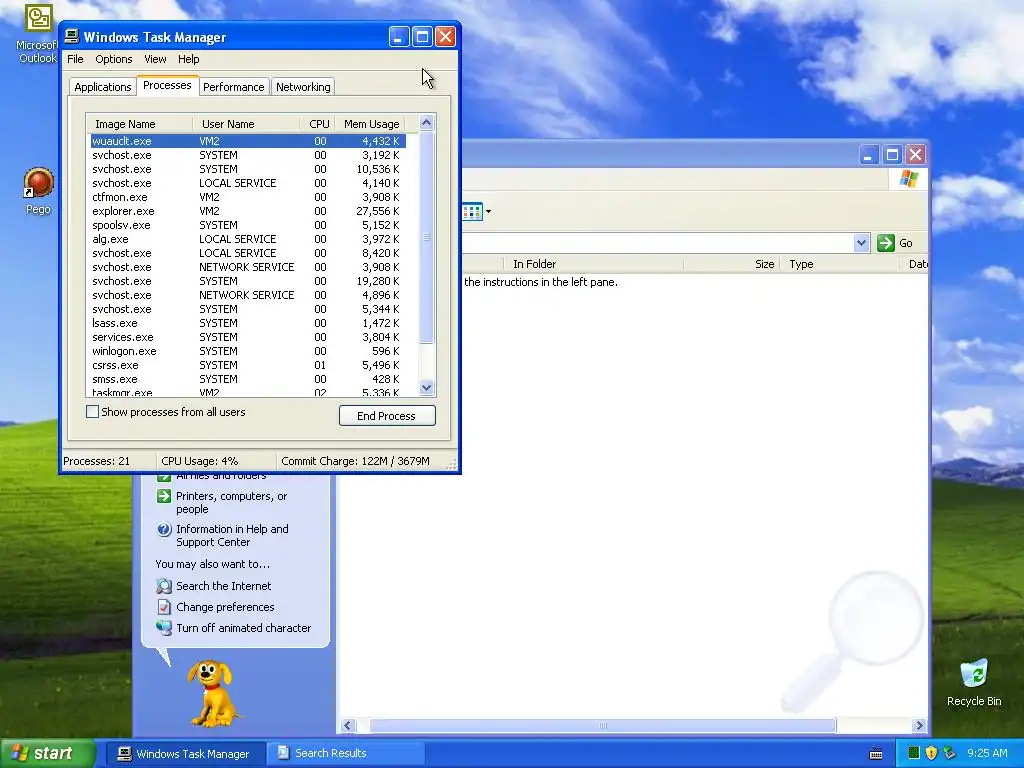Click the Views icon in Search Results toolbar
Image resolution: width=1024 pixels, height=768 pixels.
tap(472, 212)
